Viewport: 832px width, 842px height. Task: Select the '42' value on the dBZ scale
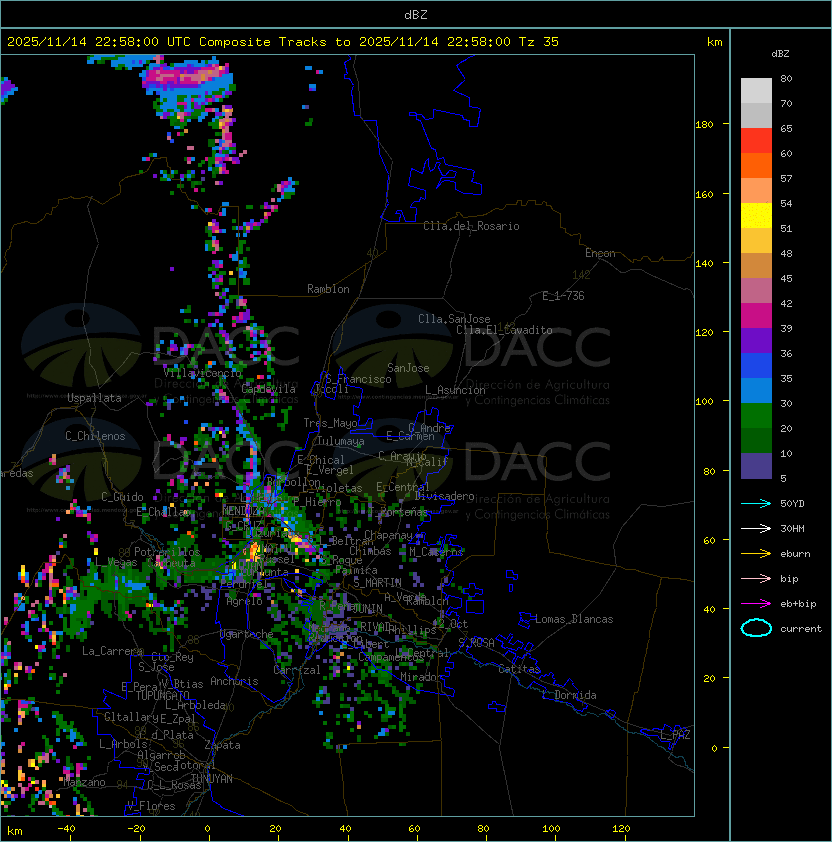click(x=786, y=303)
